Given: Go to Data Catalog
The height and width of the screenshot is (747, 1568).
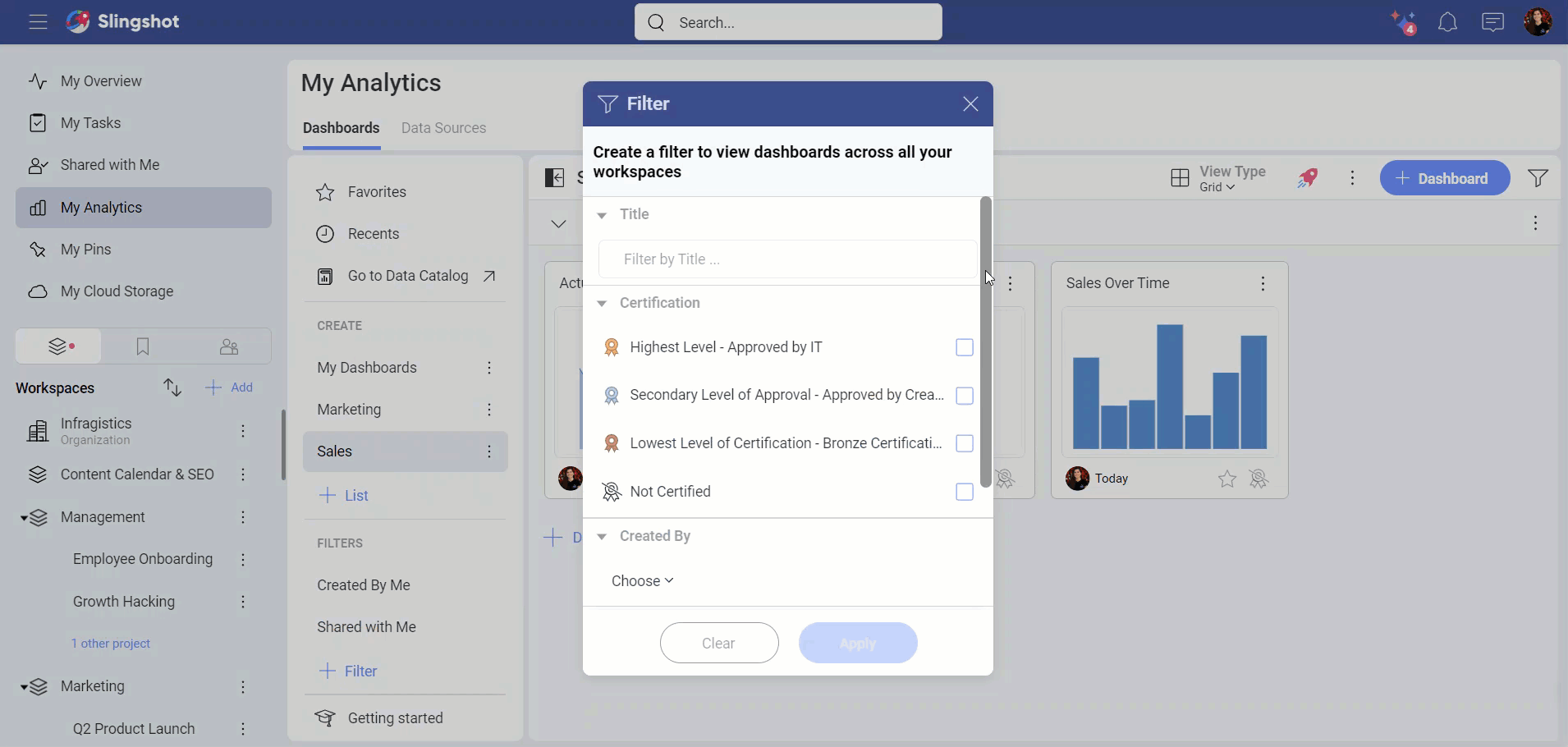Looking at the screenshot, I should pos(406,277).
